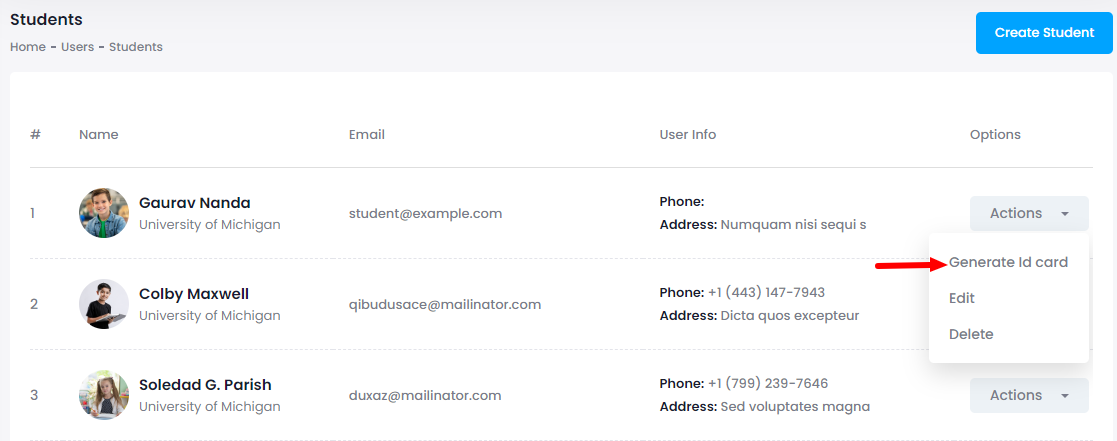Click the Gaurav Nanda name
Screen dimensions: 1117x441
coord(195,203)
